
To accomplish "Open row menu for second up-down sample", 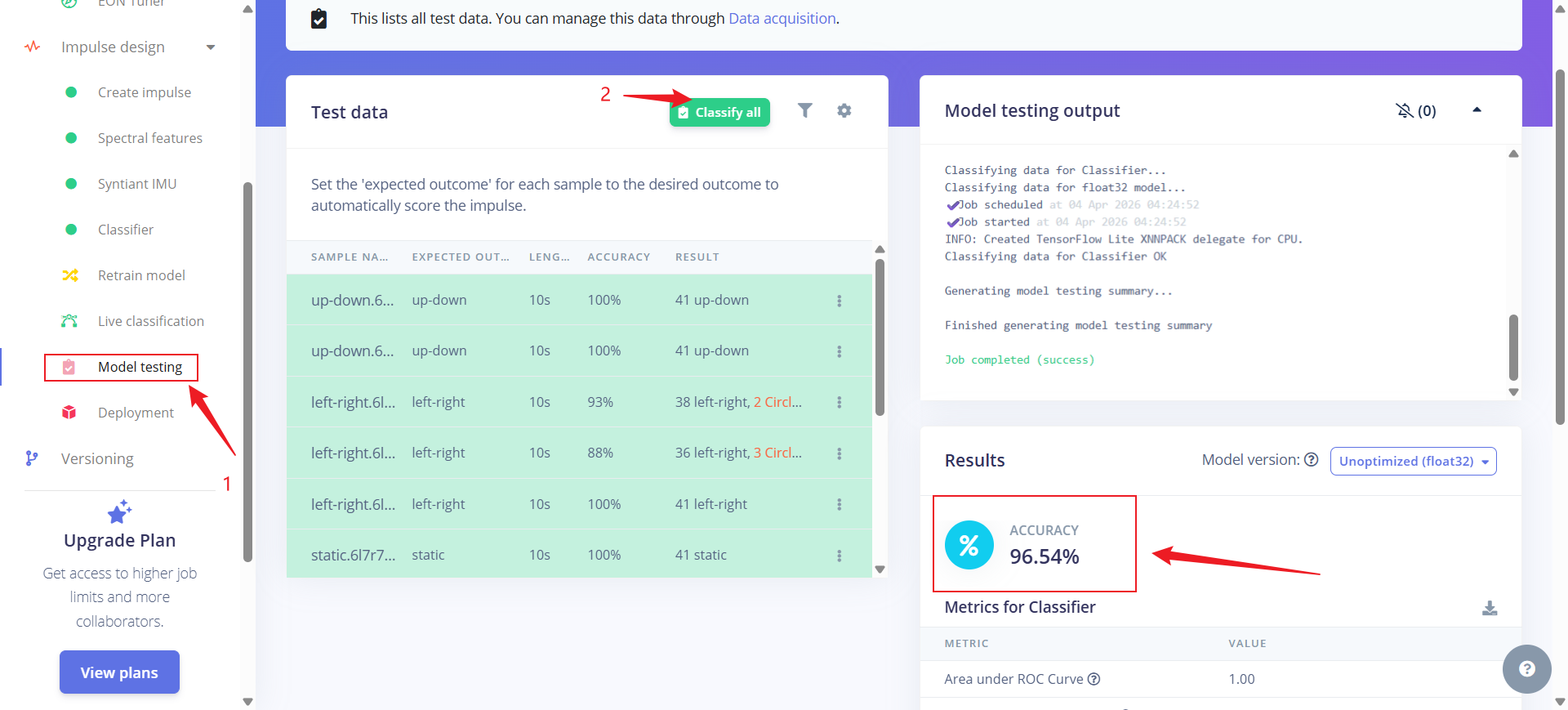I will [x=839, y=351].
